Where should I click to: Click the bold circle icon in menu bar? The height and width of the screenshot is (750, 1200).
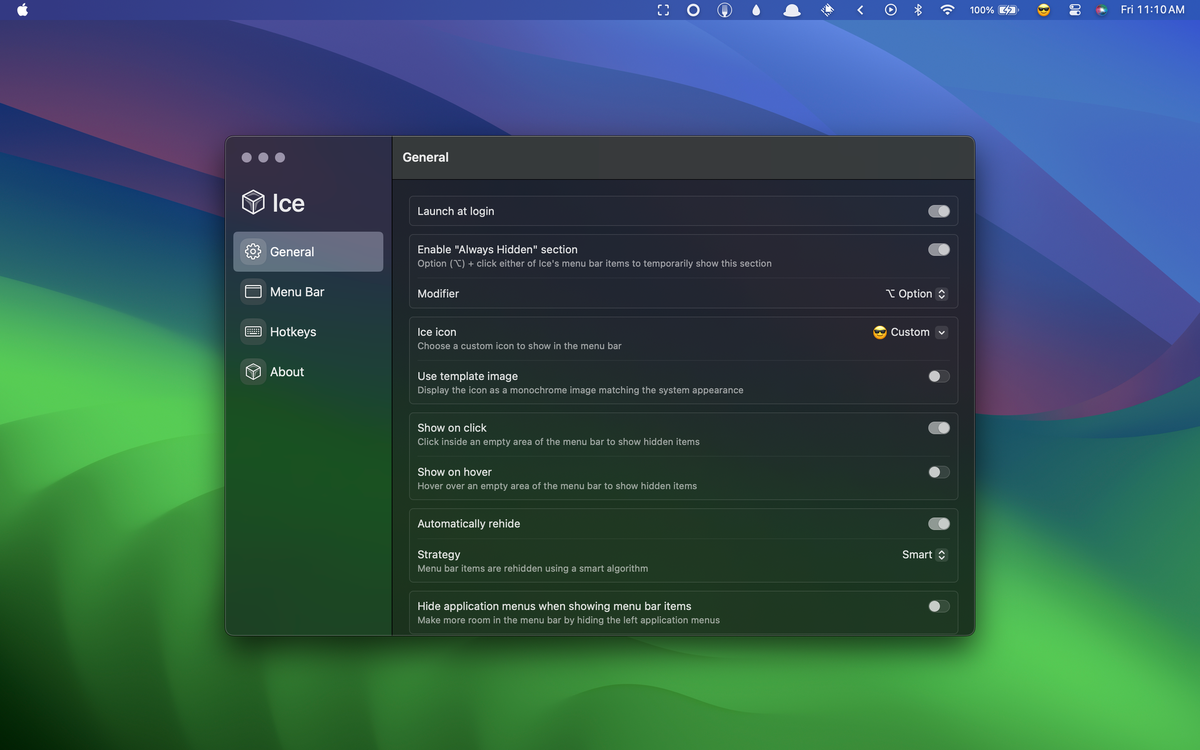[693, 10]
